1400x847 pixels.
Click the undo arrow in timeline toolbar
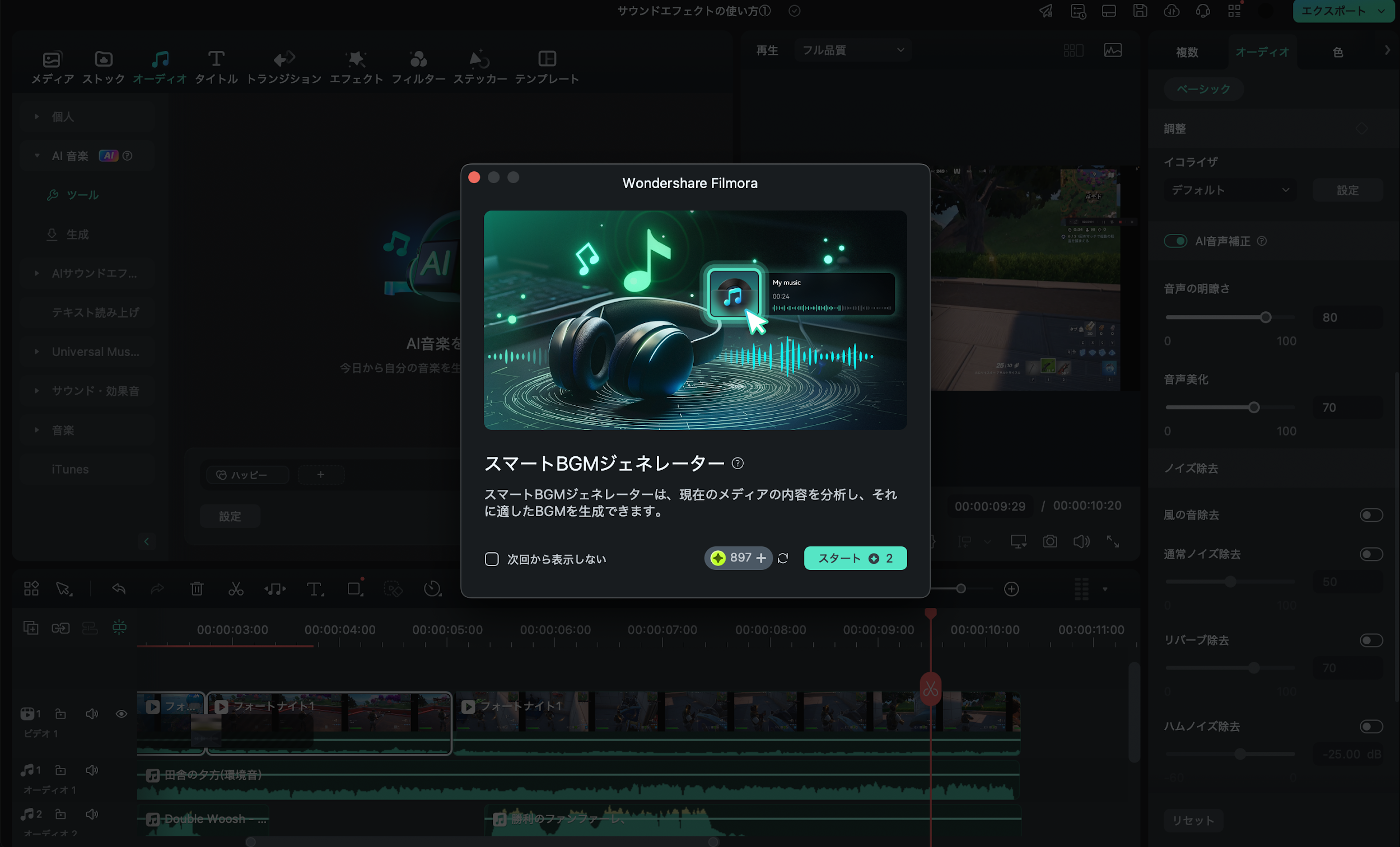pyautogui.click(x=119, y=588)
